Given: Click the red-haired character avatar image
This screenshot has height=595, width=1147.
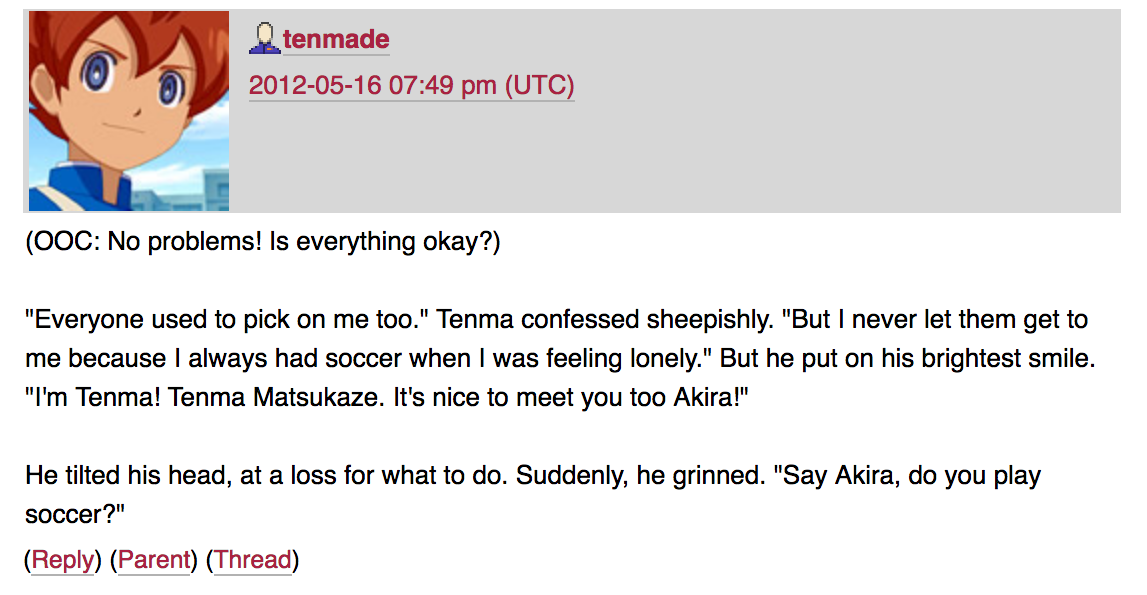Looking at the screenshot, I should (x=128, y=111).
